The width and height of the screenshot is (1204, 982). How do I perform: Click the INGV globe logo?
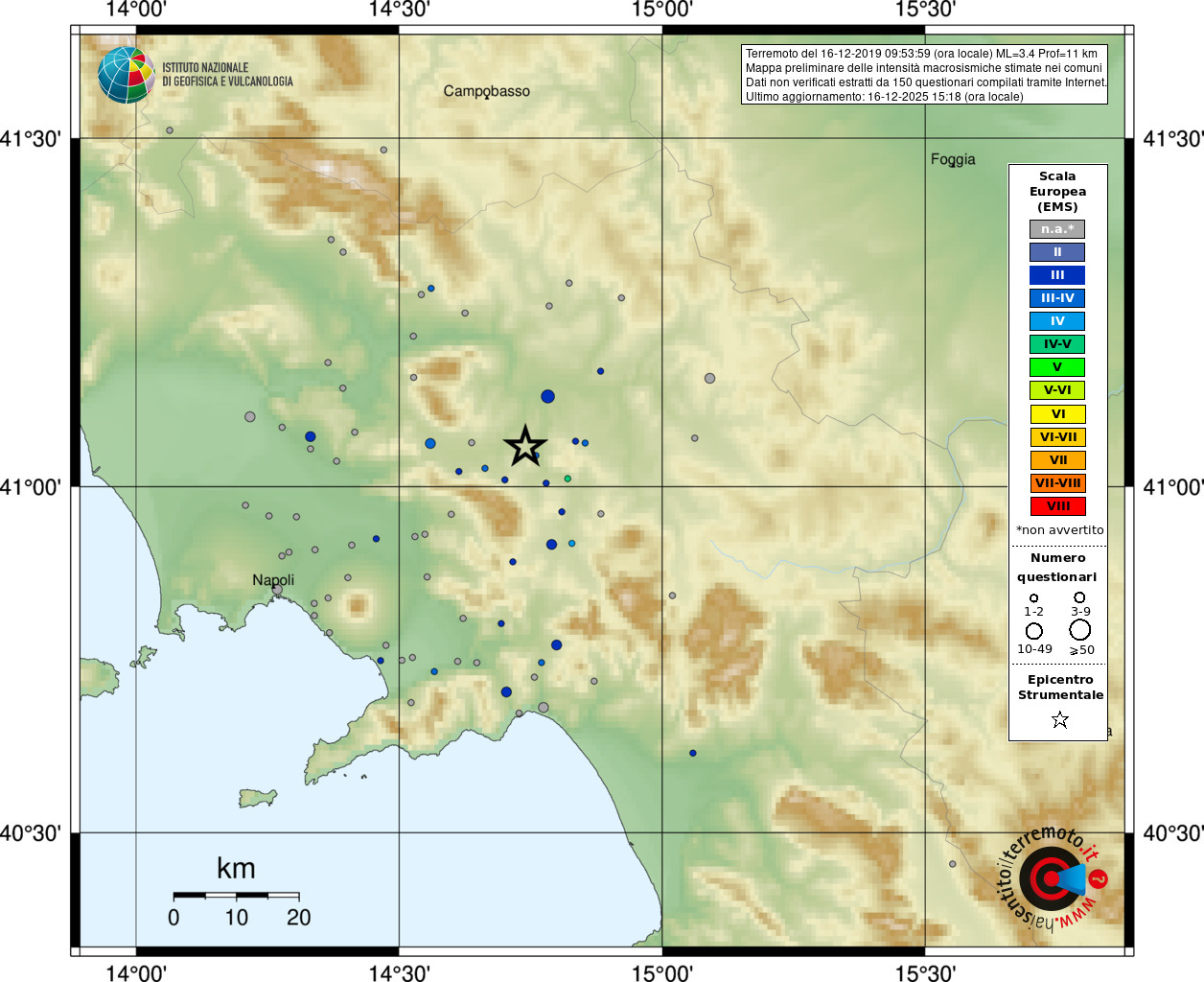(127, 75)
